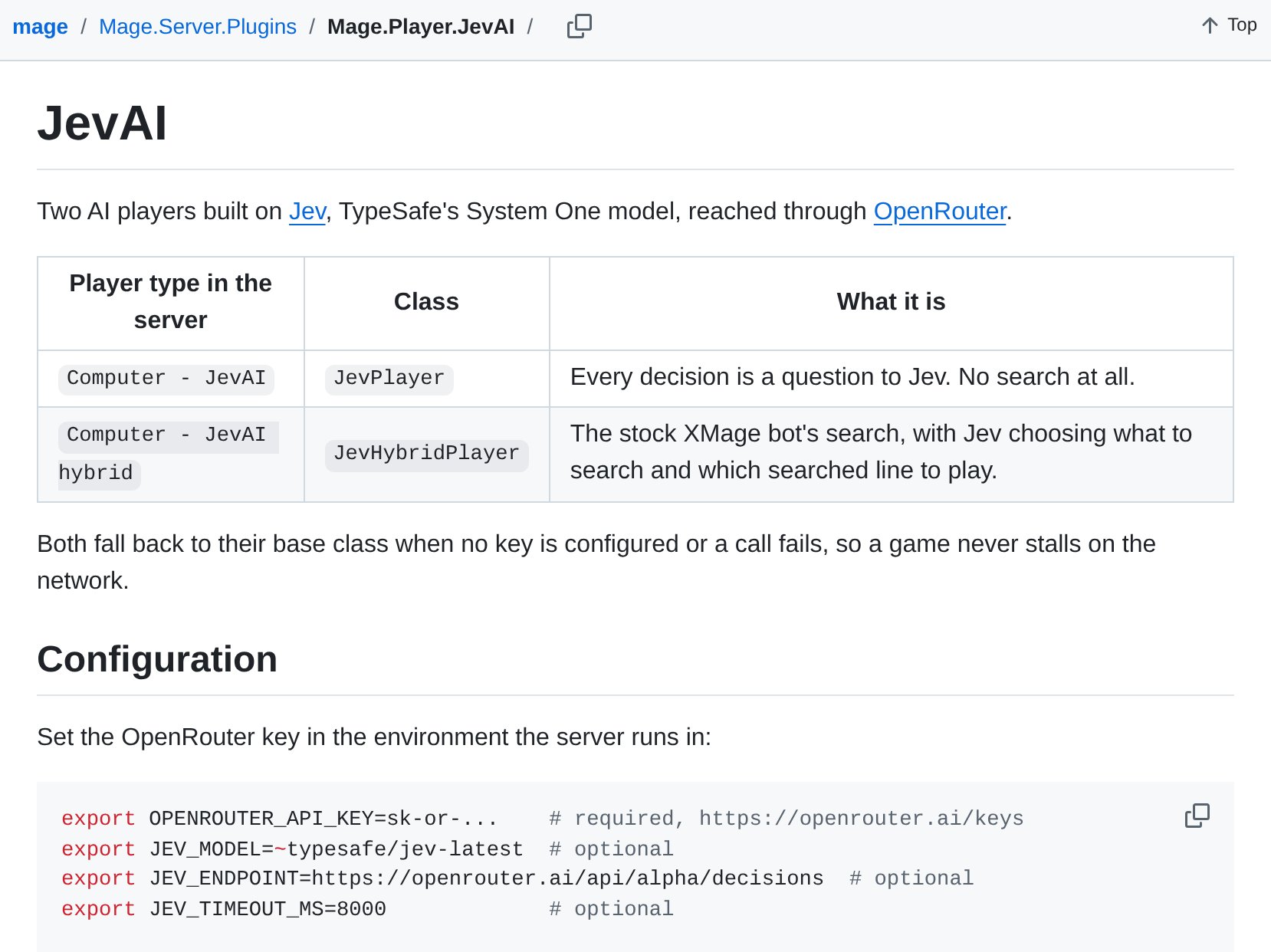Viewport: 1271px width, 952px height.
Task: Click Mage.Player.JevAI breadcrumb item
Action: tap(421, 27)
